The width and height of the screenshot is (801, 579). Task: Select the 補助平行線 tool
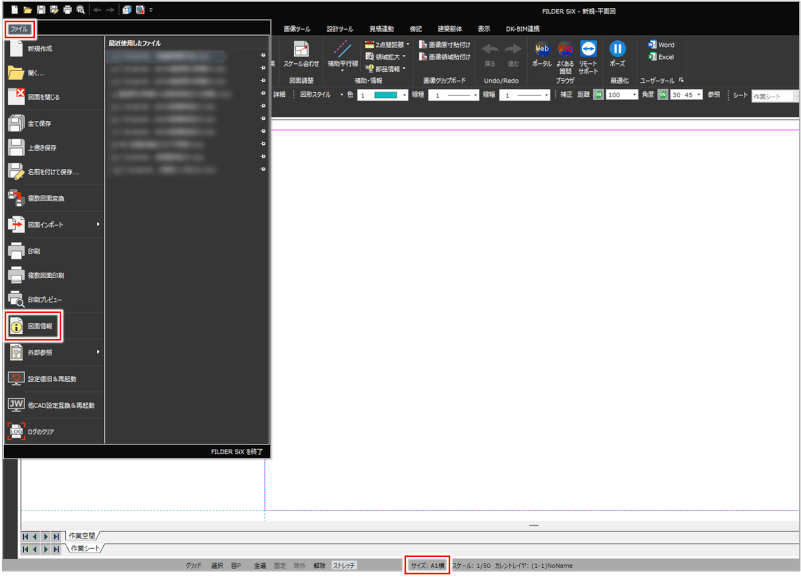342,51
